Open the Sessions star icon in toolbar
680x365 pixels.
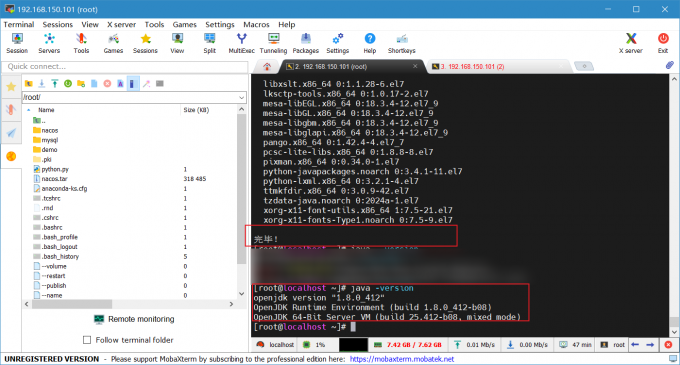coord(145,43)
